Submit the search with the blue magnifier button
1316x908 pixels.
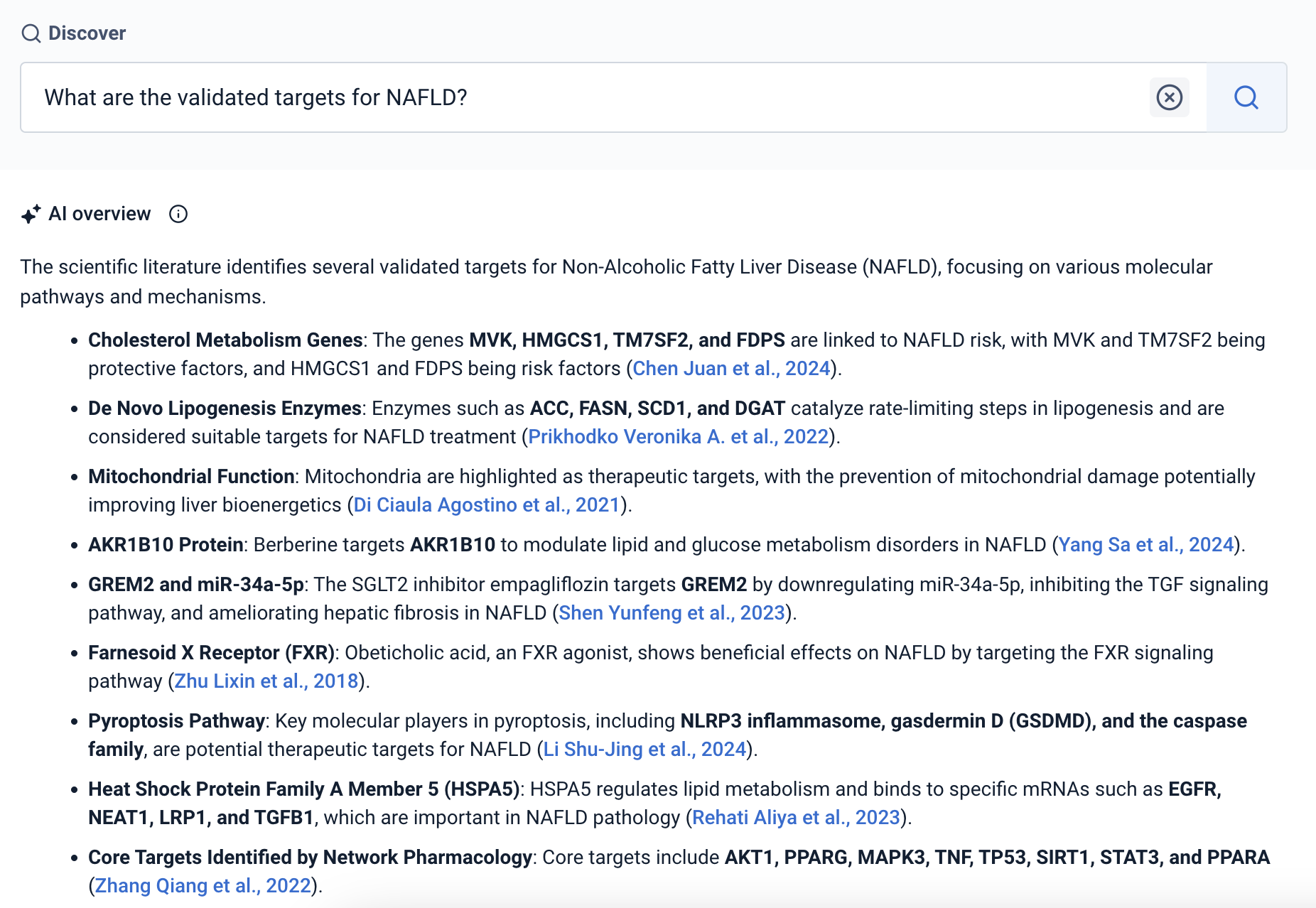(1246, 97)
